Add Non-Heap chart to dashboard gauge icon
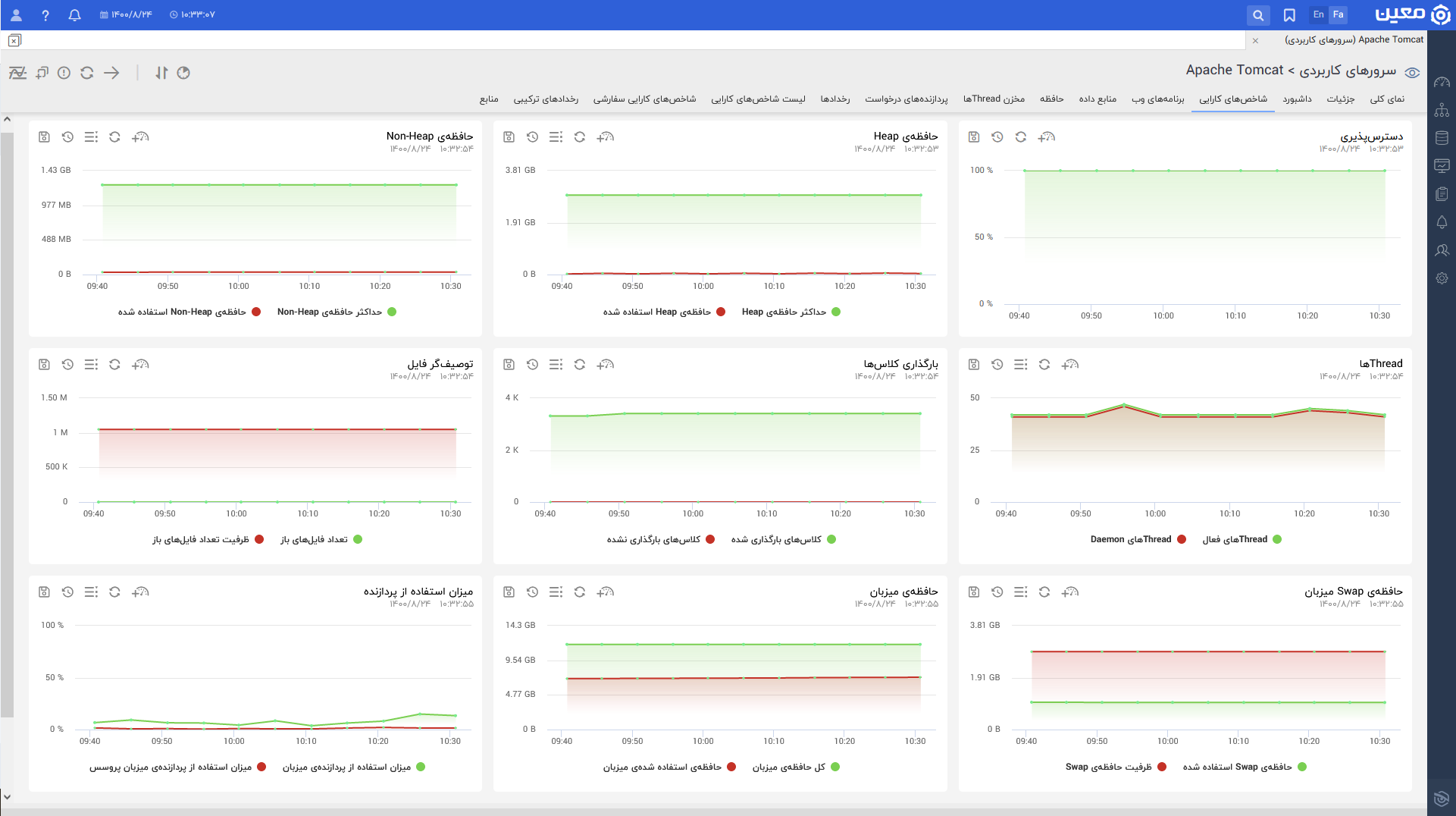Viewport: 1456px width, 816px height. click(140, 137)
